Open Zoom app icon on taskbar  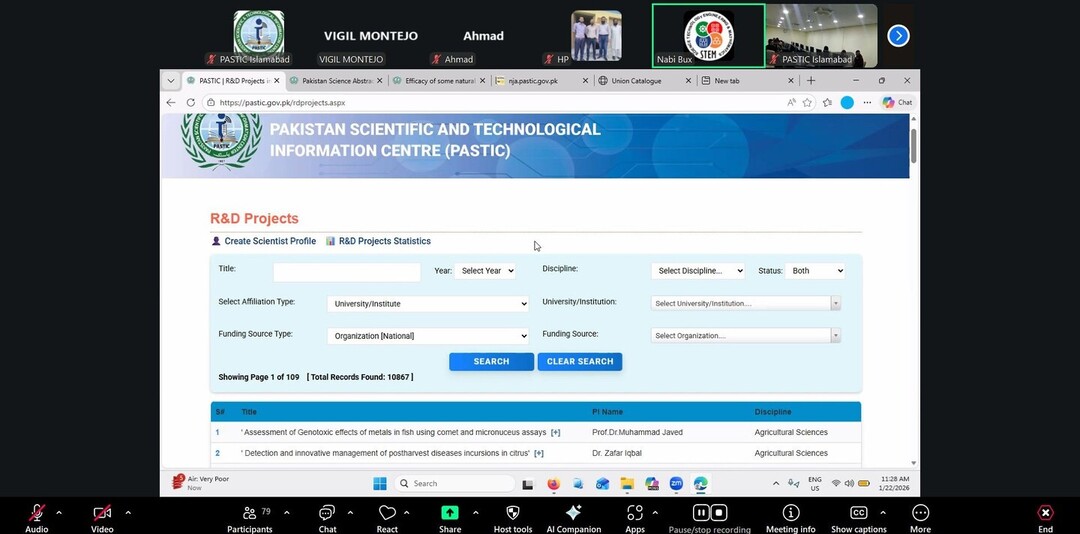[x=676, y=484]
